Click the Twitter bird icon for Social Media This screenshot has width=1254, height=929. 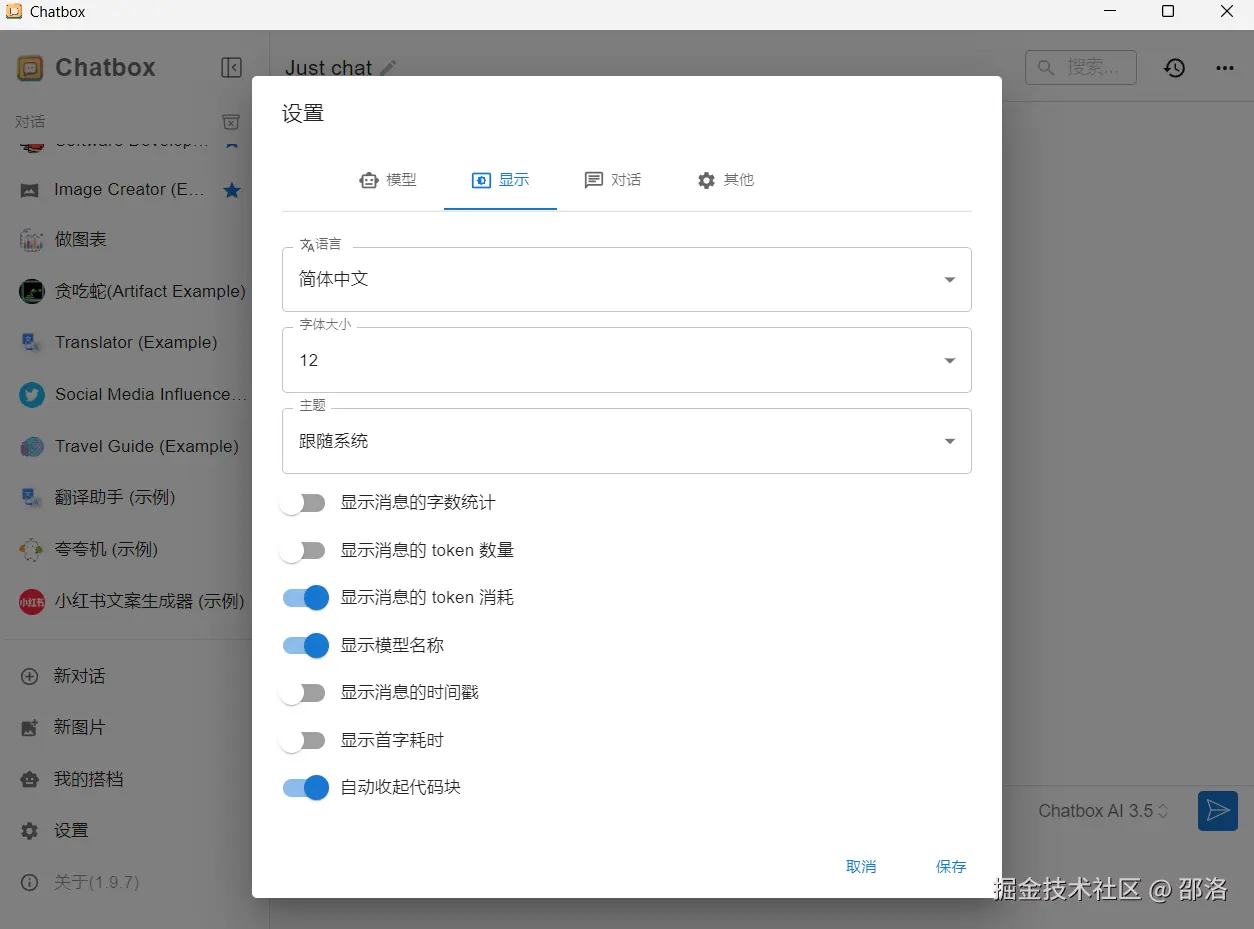point(32,395)
